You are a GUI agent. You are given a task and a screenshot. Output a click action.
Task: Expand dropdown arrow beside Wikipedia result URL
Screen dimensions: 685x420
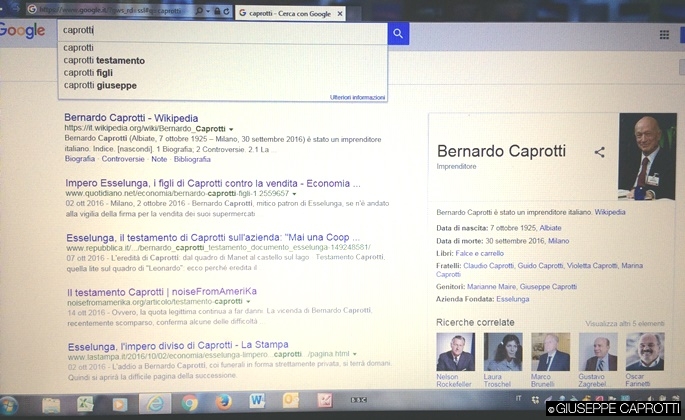(x=231, y=129)
